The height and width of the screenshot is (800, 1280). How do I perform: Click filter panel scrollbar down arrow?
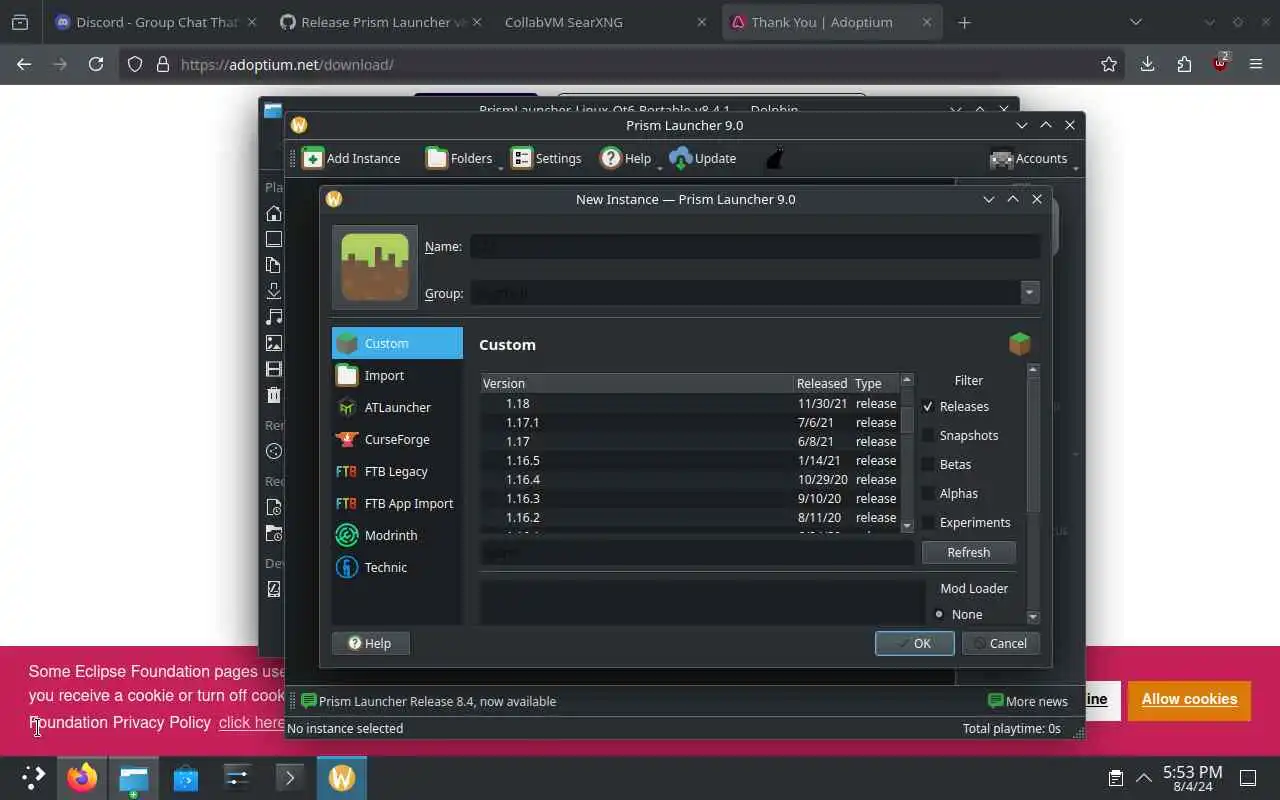1033,617
